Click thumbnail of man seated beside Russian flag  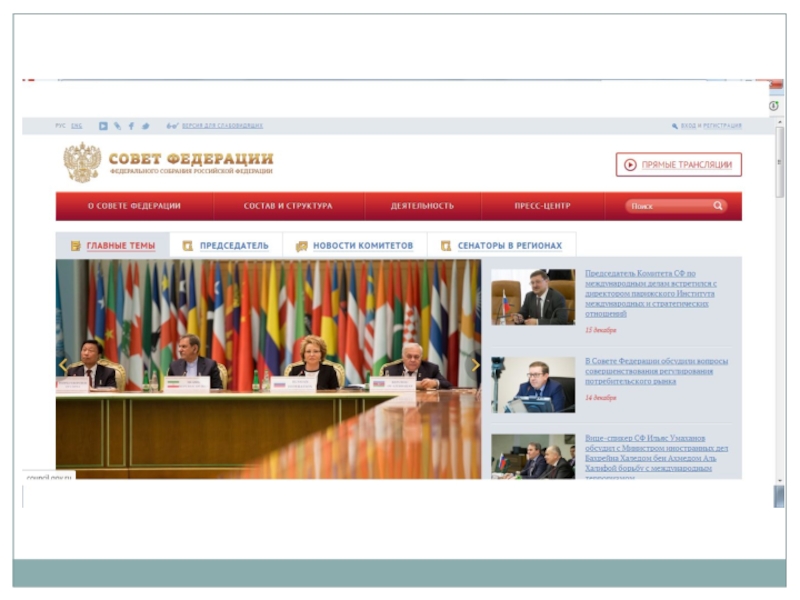pyautogui.click(x=533, y=297)
